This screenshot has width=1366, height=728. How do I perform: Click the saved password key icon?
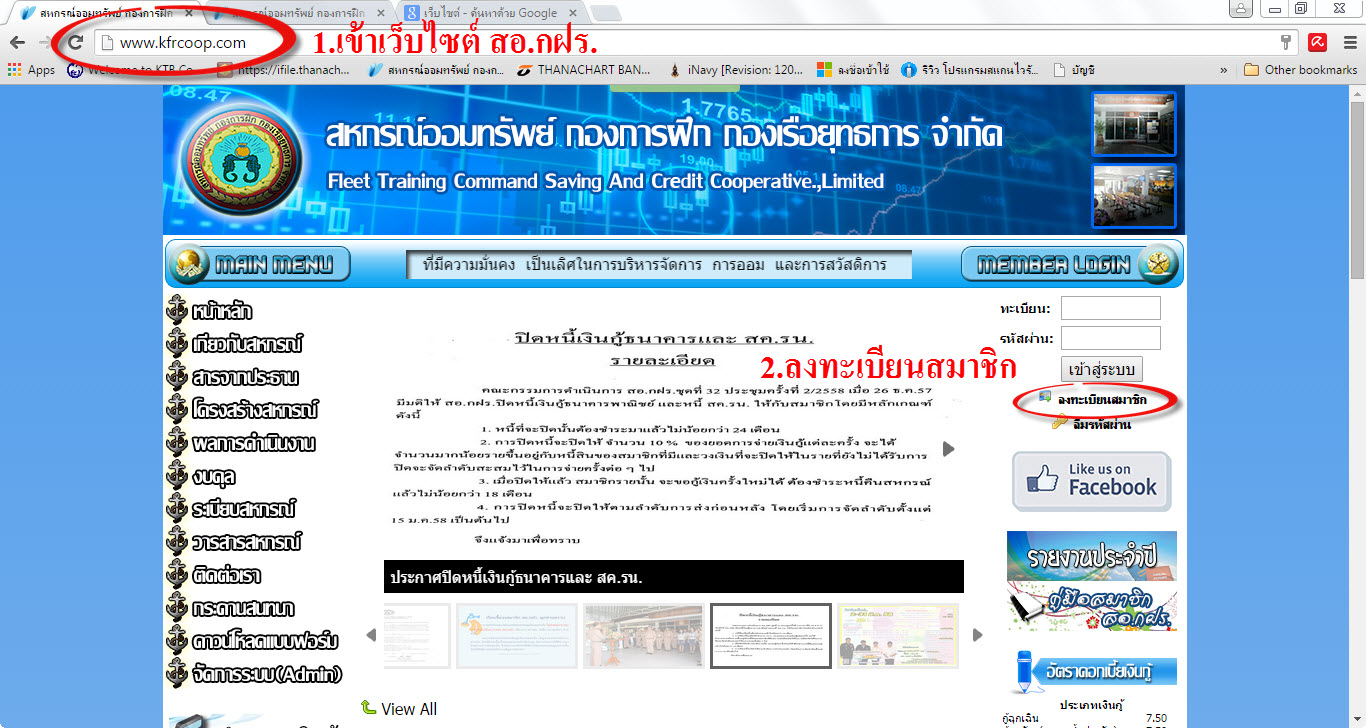[x=1286, y=43]
